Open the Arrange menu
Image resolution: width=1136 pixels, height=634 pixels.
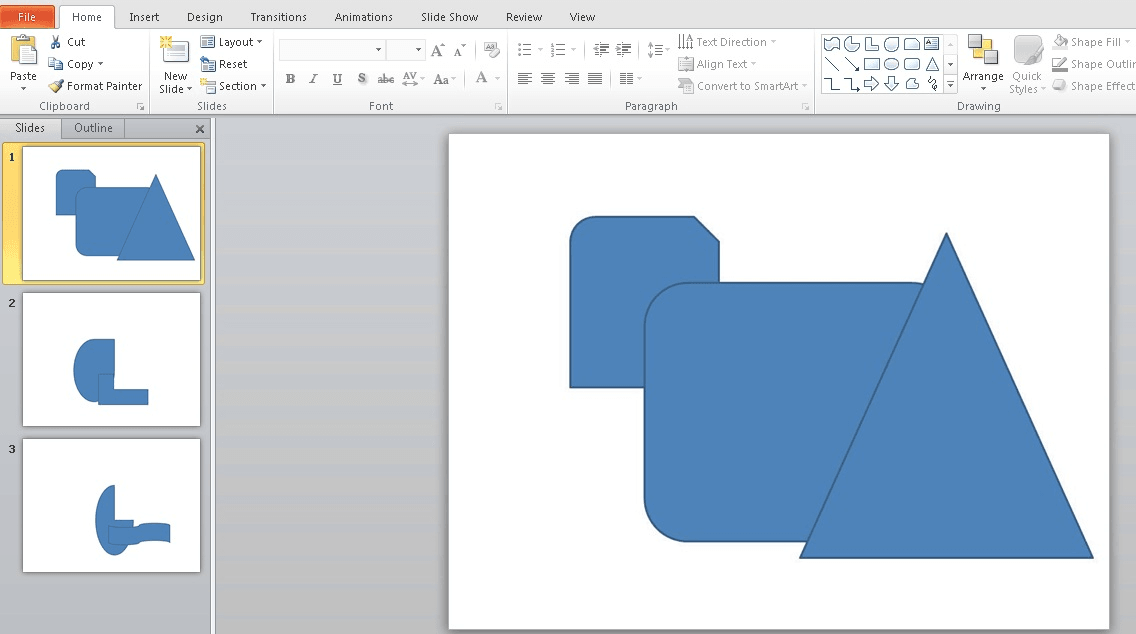(x=982, y=64)
